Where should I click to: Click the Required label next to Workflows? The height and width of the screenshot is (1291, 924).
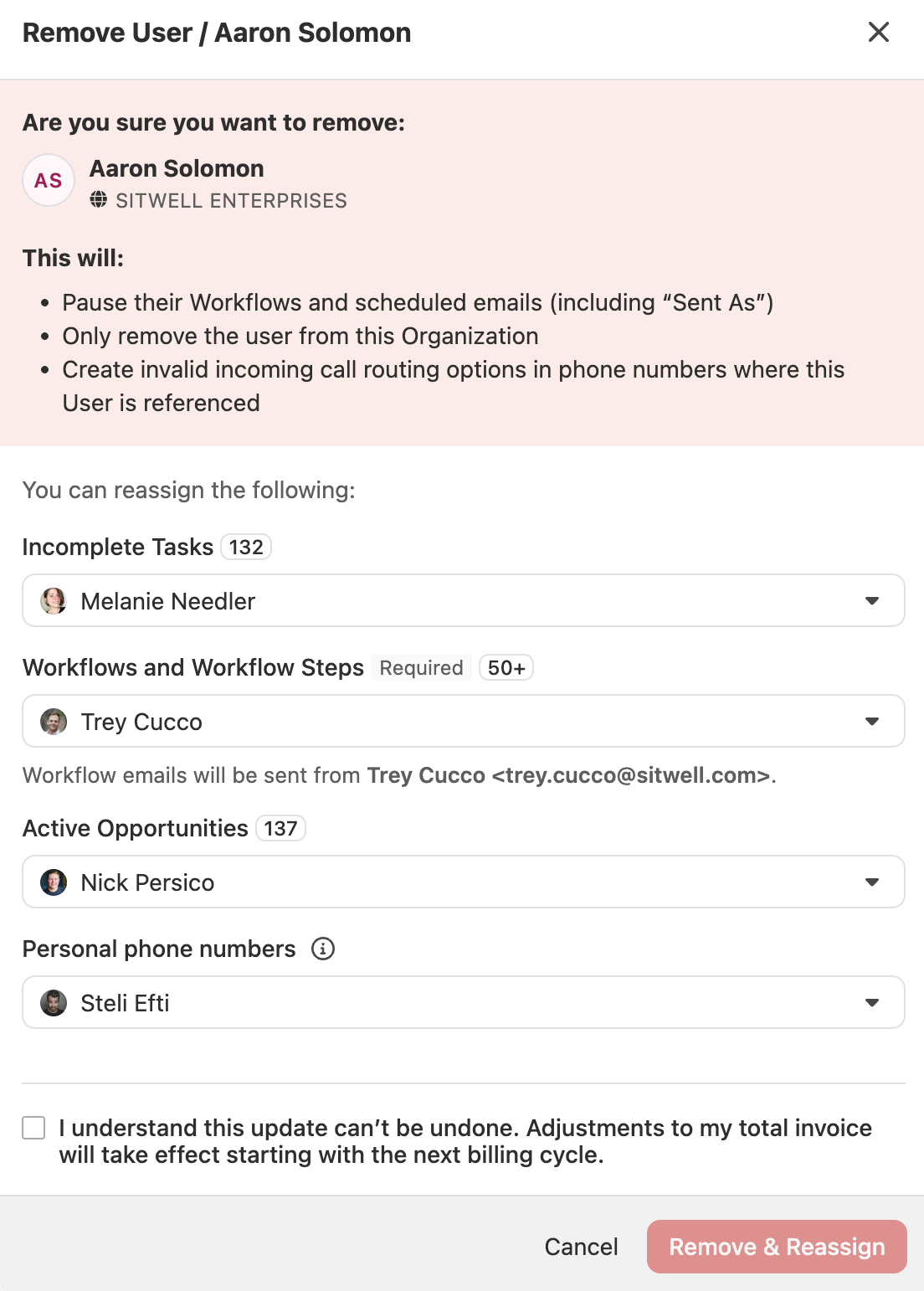421,667
